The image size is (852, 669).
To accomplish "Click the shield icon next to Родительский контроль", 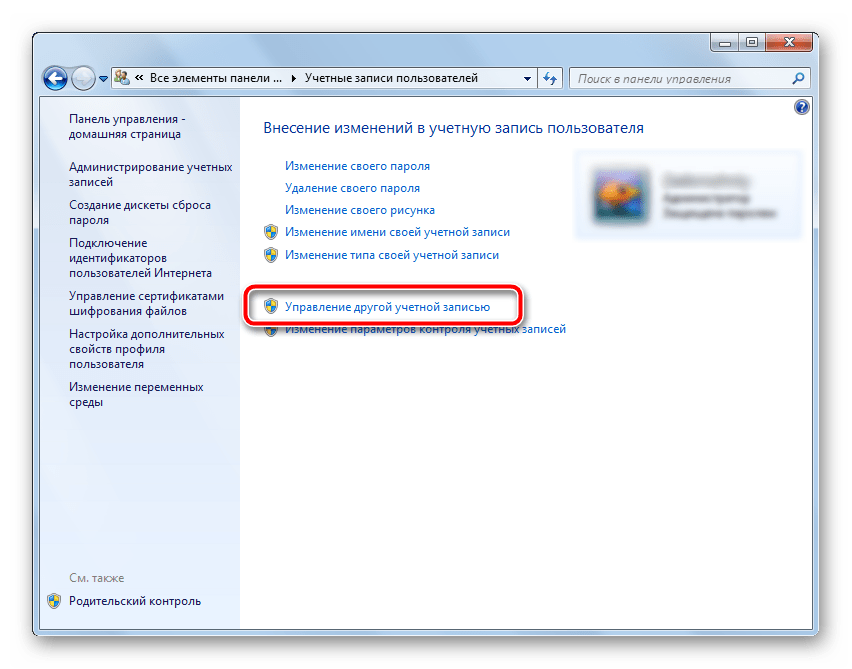I will point(54,601).
